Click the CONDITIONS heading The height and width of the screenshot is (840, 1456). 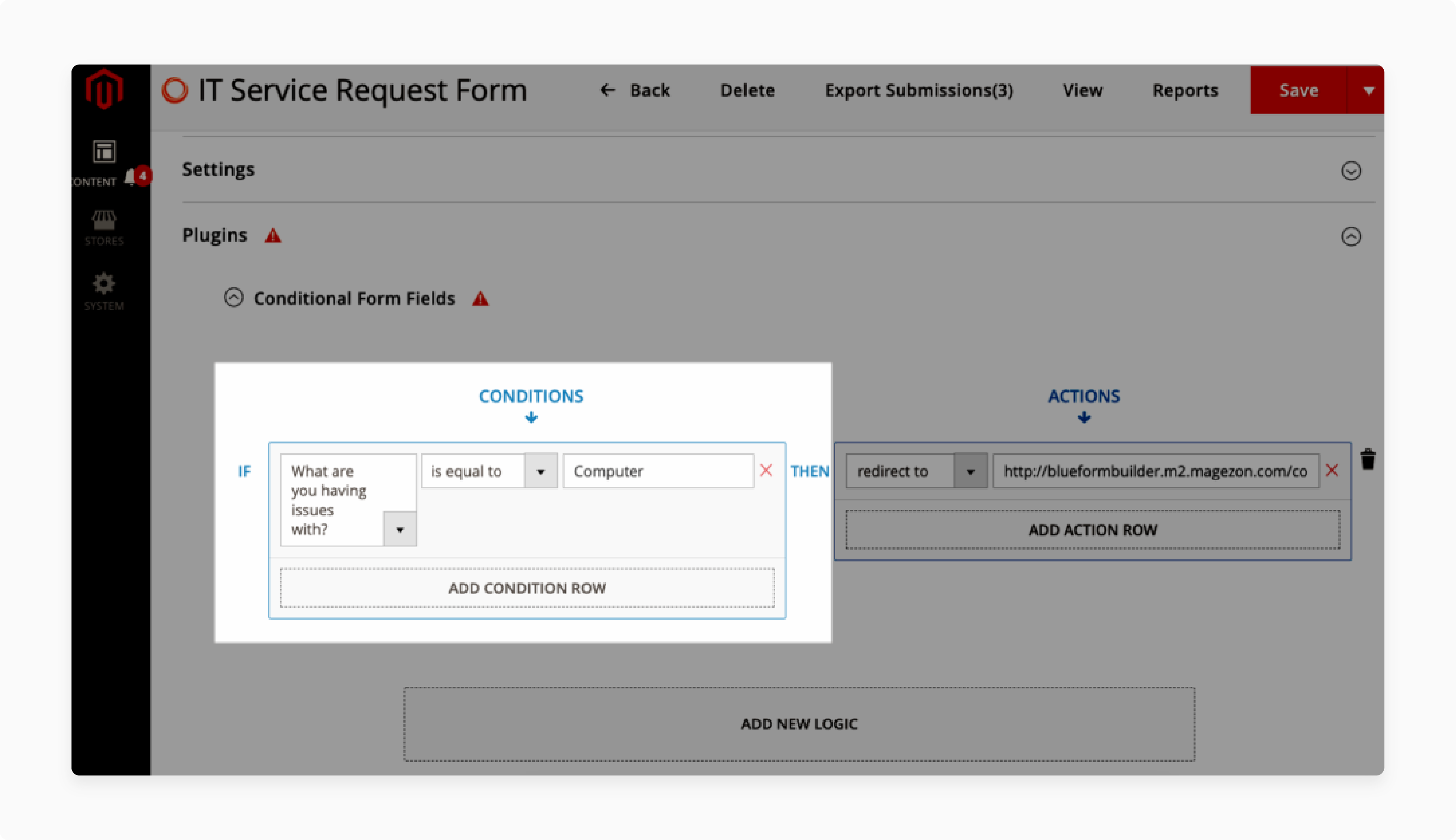point(531,396)
